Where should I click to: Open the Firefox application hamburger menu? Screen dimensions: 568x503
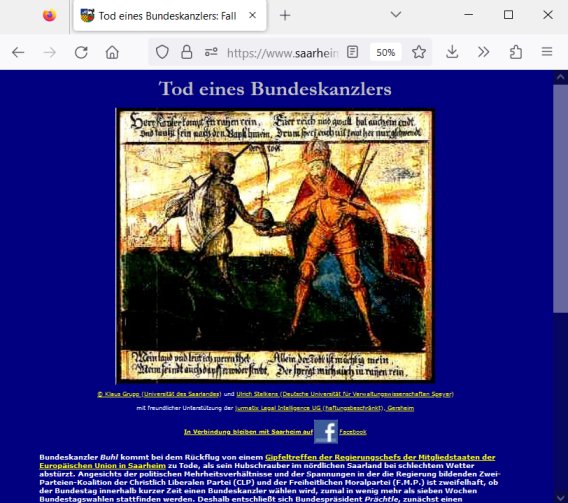pos(547,52)
